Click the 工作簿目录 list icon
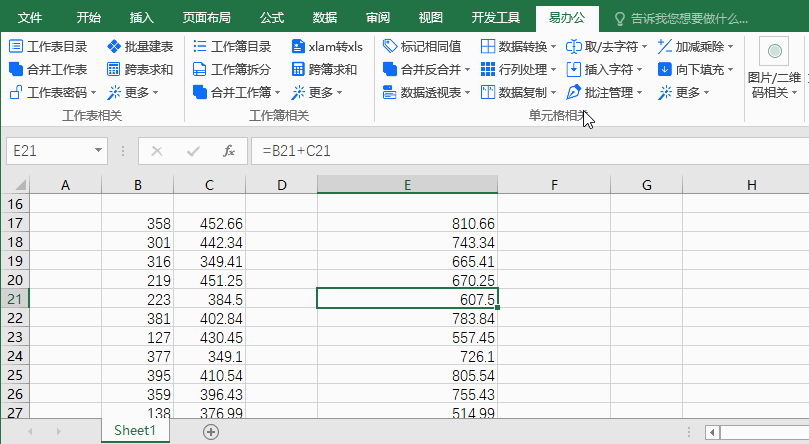This screenshot has width=809, height=444. 200,46
